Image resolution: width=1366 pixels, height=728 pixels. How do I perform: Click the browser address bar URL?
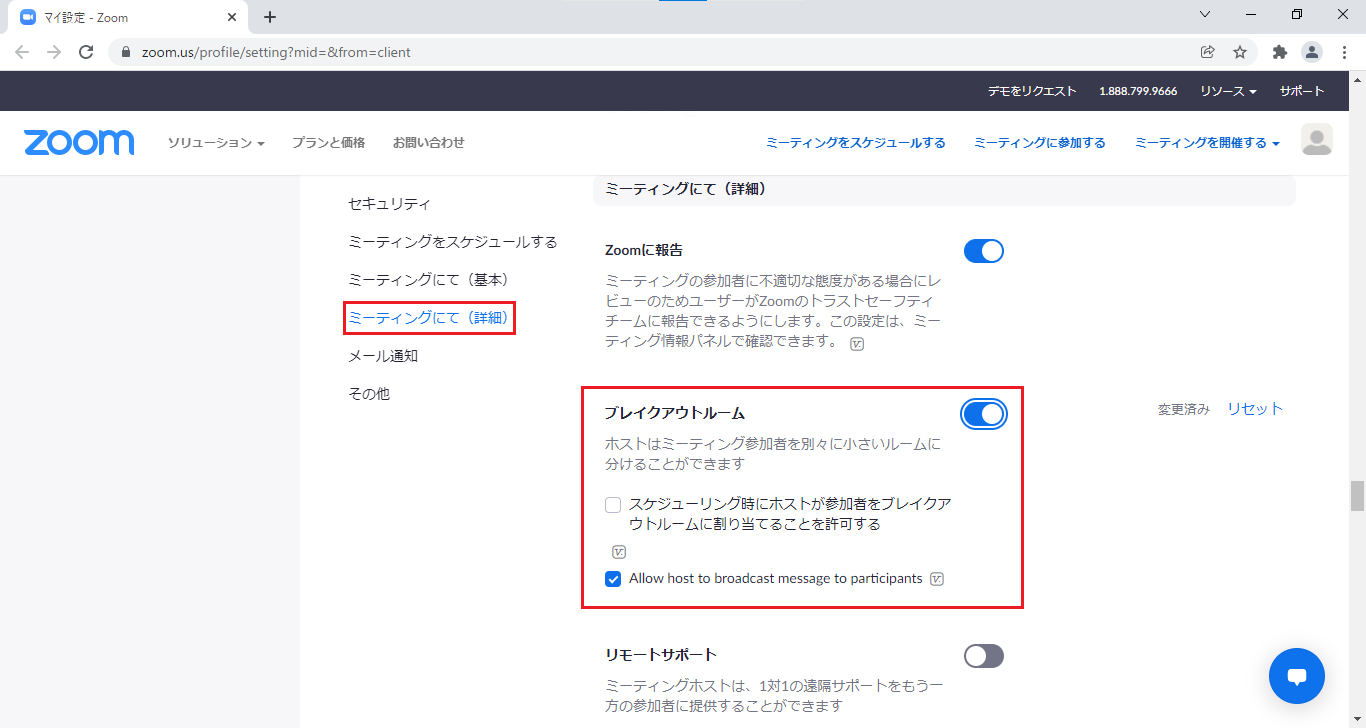tap(276, 52)
